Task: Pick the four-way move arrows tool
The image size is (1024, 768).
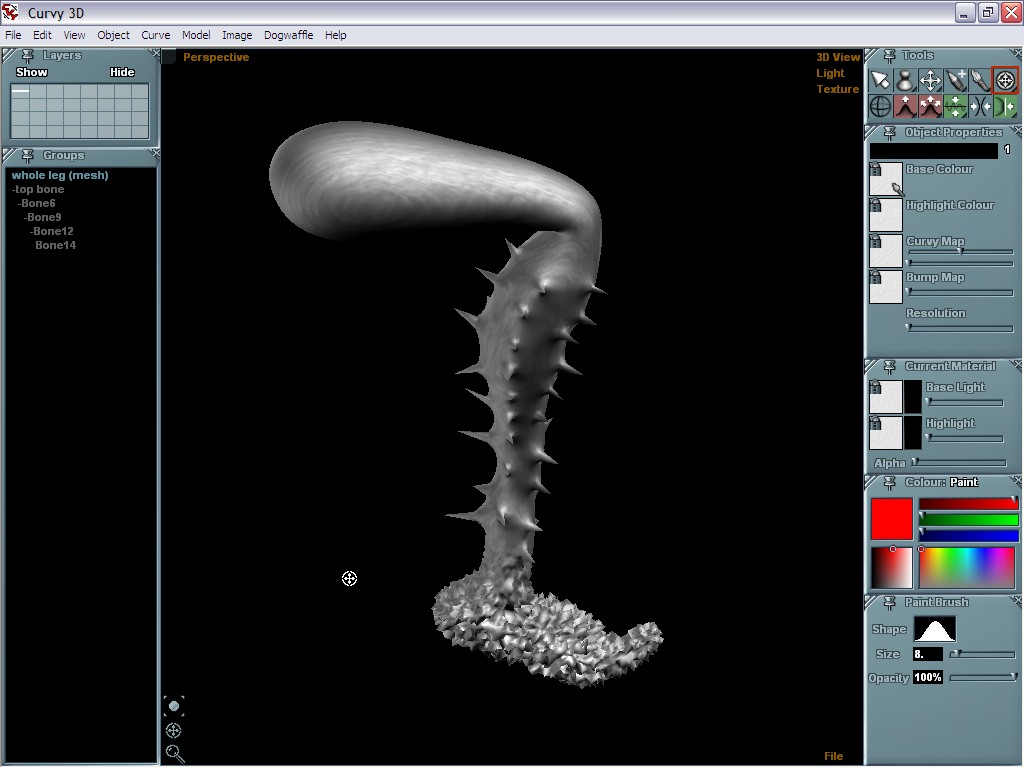Action: tap(930, 80)
